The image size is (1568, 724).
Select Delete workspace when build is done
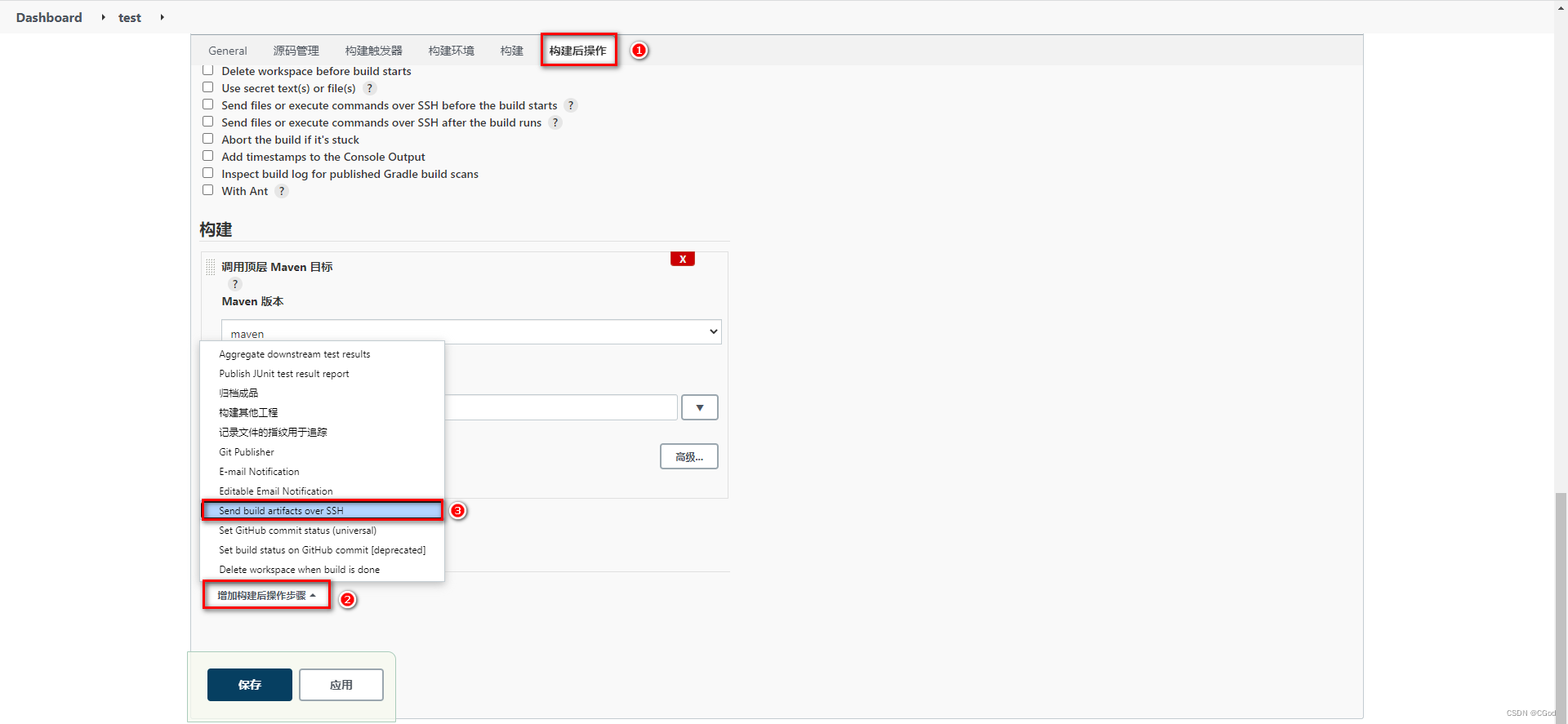tap(323, 570)
